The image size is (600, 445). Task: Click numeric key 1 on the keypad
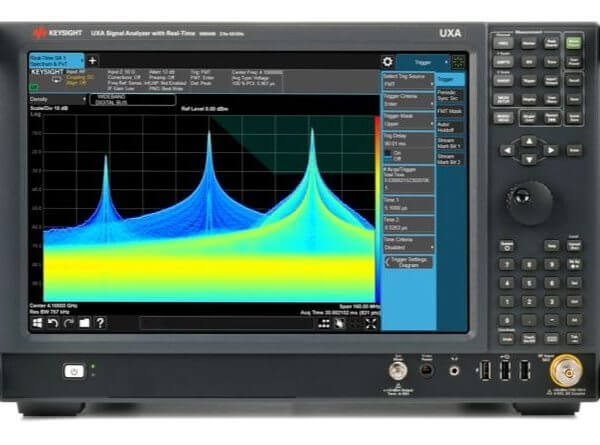coord(507,302)
